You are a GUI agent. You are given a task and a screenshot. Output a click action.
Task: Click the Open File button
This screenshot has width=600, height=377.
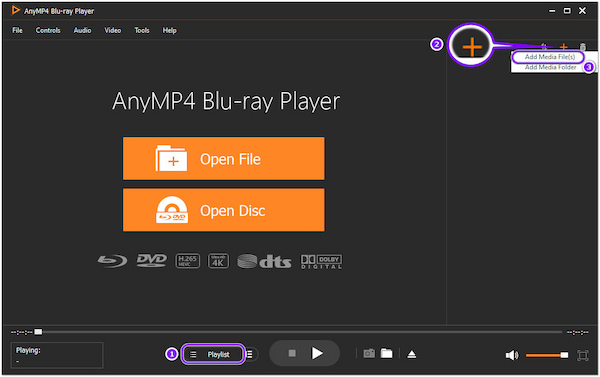click(223, 158)
